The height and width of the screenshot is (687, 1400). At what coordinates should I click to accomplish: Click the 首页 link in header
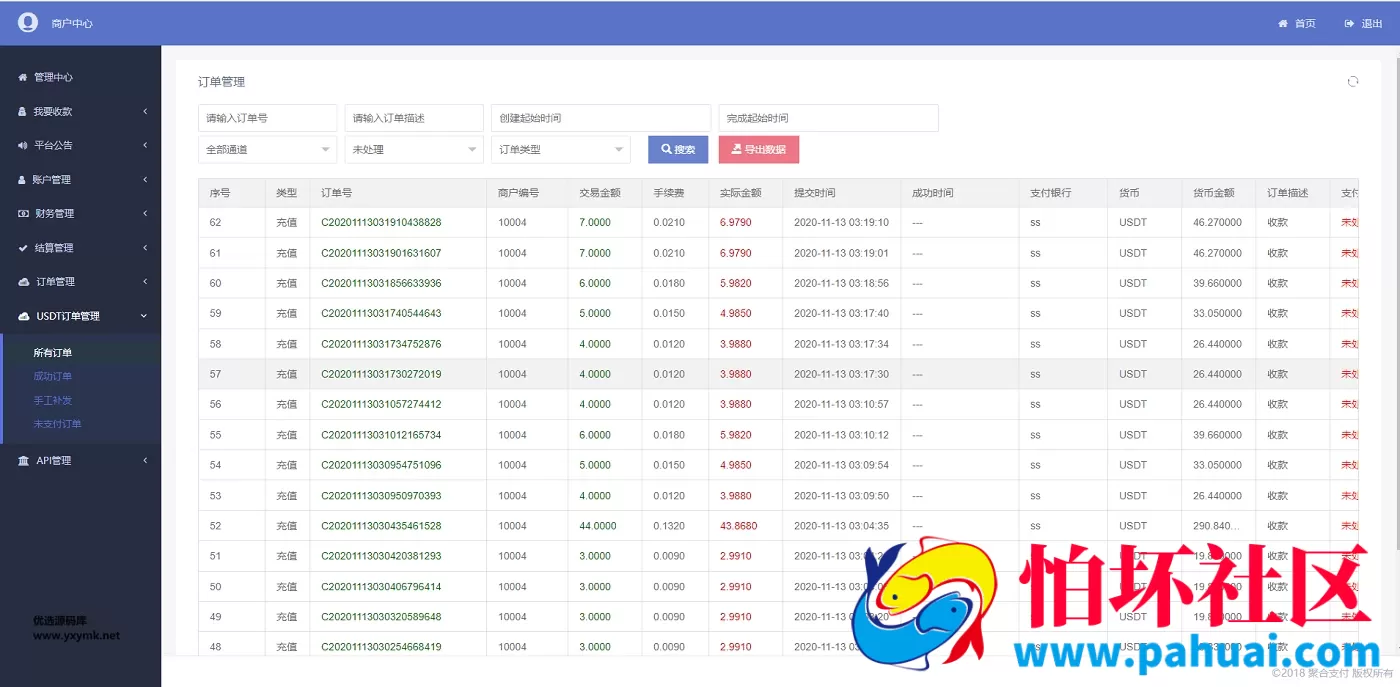pos(1297,23)
